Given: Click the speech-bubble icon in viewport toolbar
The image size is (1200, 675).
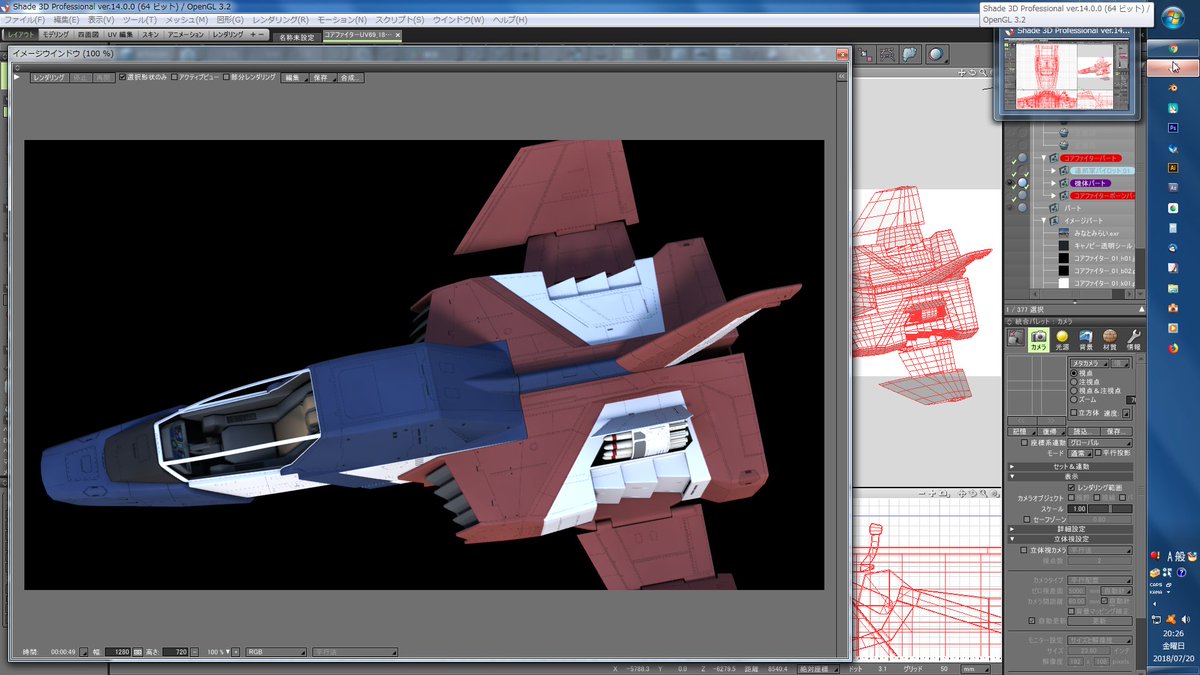Looking at the screenshot, I should pyautogui.click(x=909, y=55).
